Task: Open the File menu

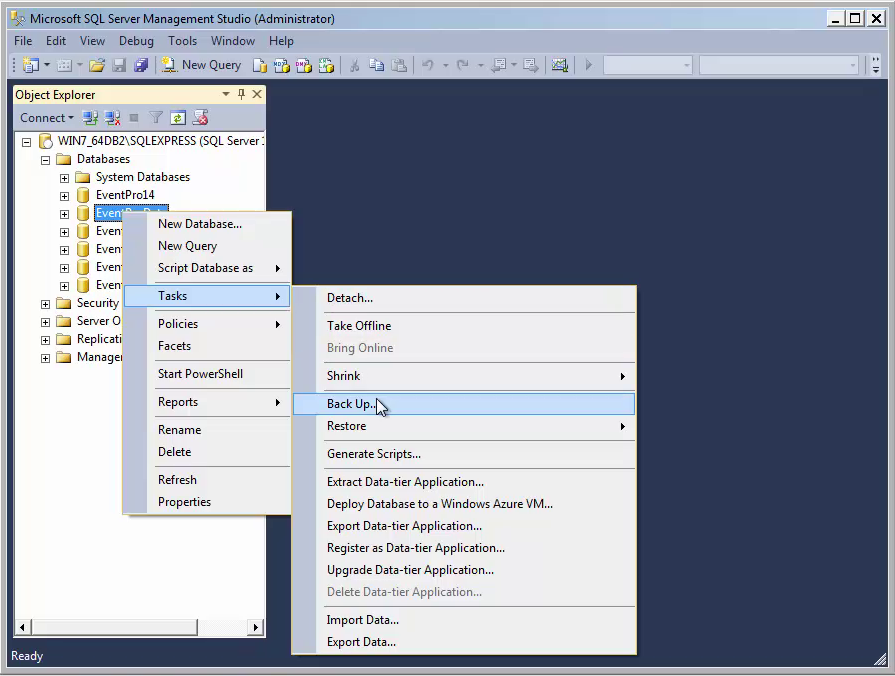Action: point(23,41)
